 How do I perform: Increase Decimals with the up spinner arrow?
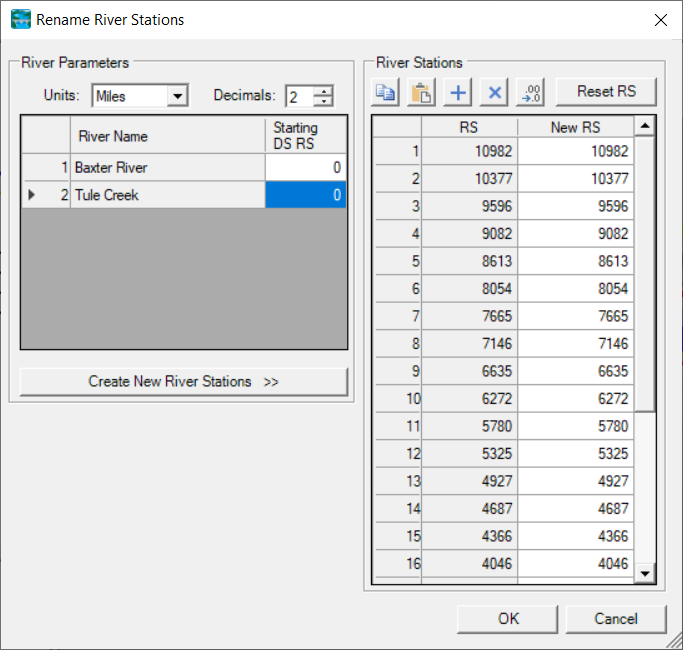(x=324, y=91)
